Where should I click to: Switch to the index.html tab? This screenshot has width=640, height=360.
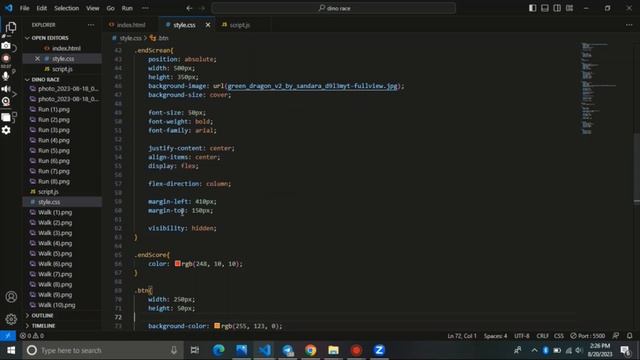131,25
